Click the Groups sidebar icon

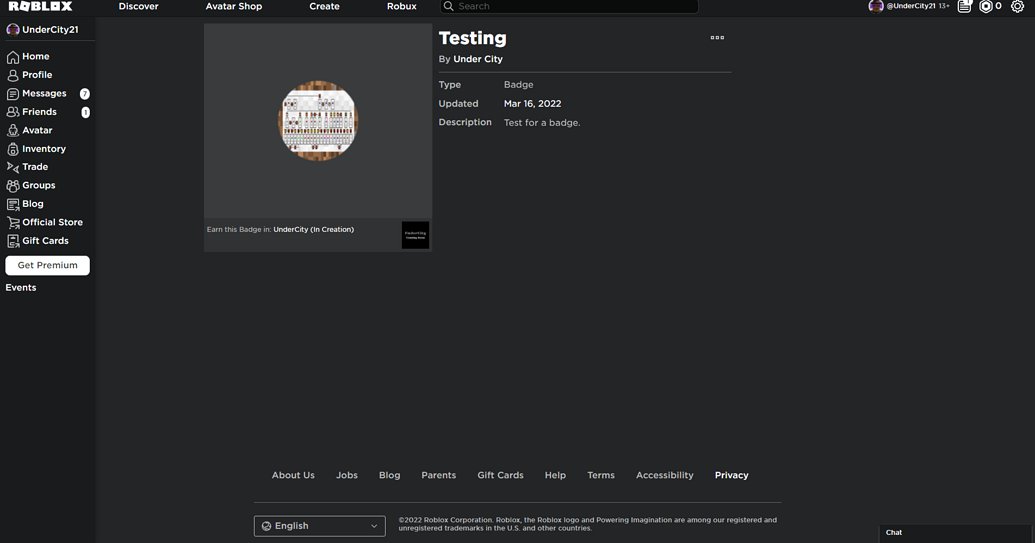(x=13, y=186)
